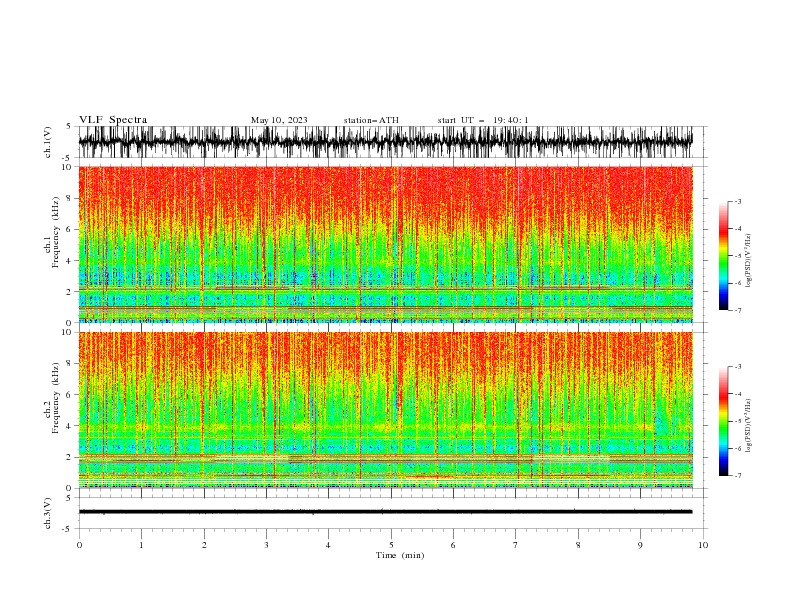Image resolution: width=792 pixels, height=612 pixels.
Task: Click the '4' frequency tick on ch.2 axis
Action: click(69, 426)
